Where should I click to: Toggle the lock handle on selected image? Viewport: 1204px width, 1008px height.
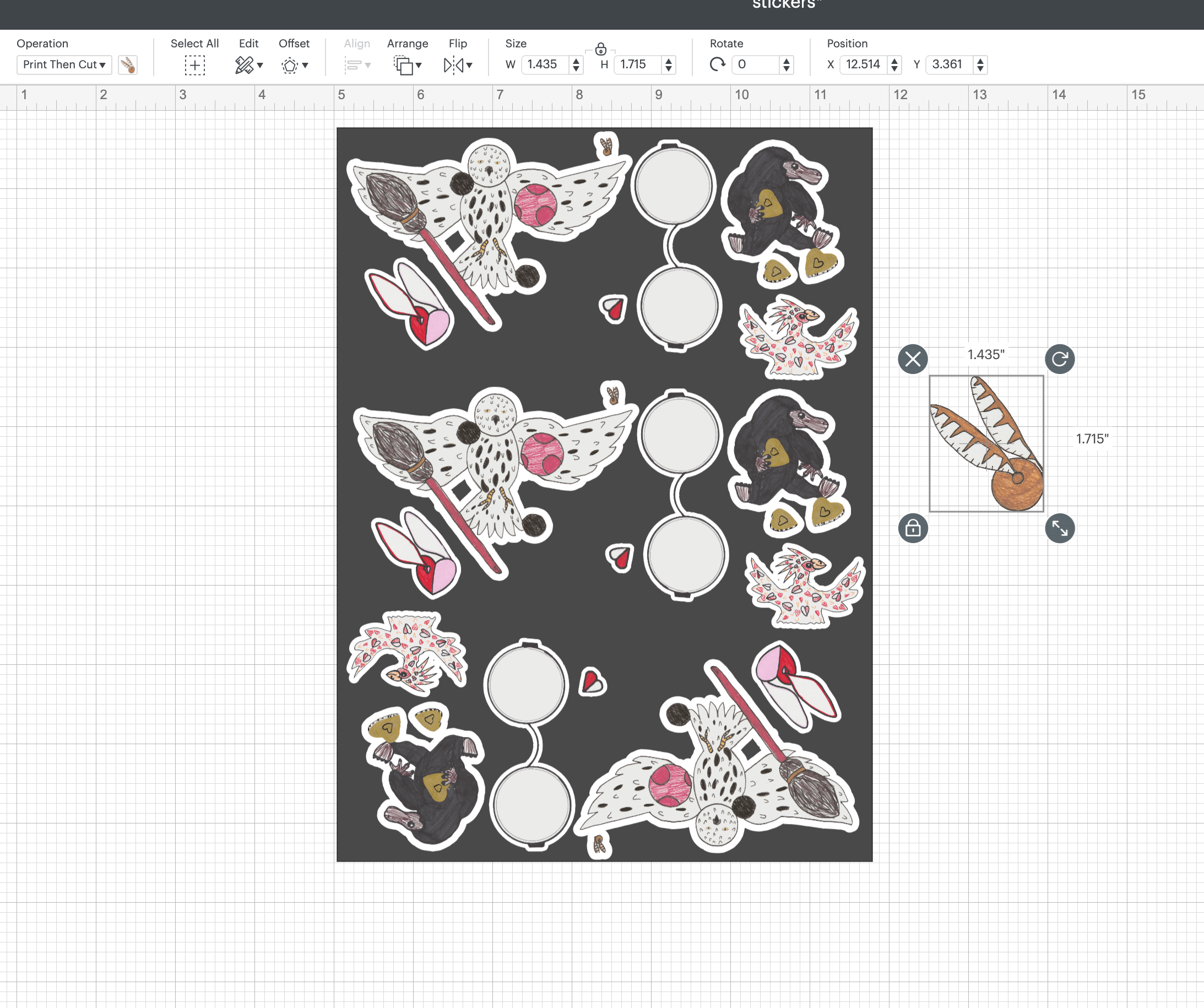[x=913, y=528]
